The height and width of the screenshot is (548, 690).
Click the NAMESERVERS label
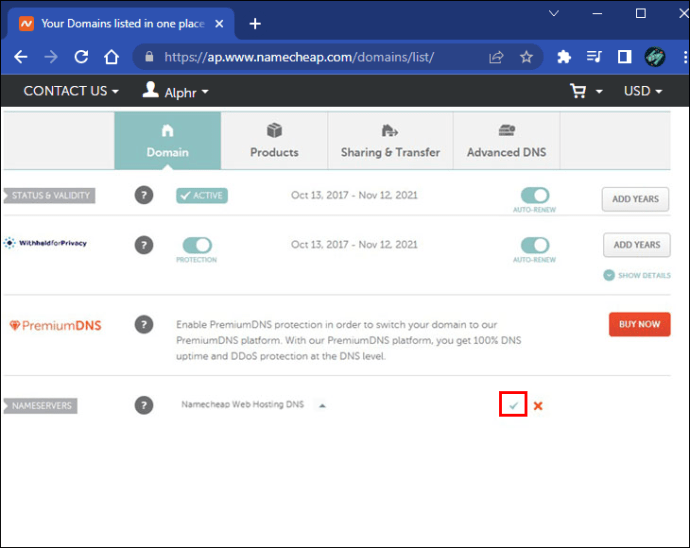tap(40, 405)
